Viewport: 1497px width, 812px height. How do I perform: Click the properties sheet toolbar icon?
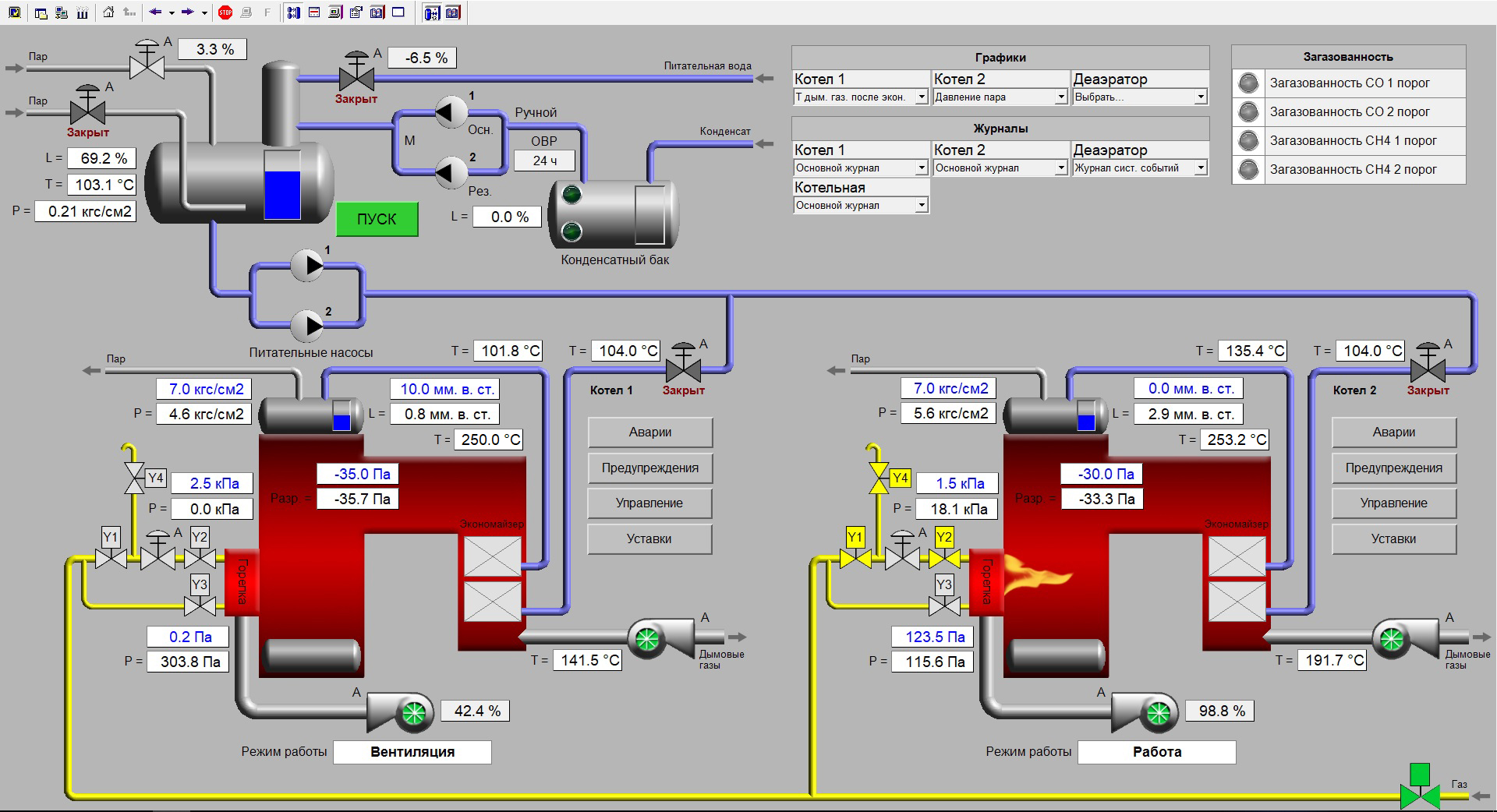click(356, 12)
